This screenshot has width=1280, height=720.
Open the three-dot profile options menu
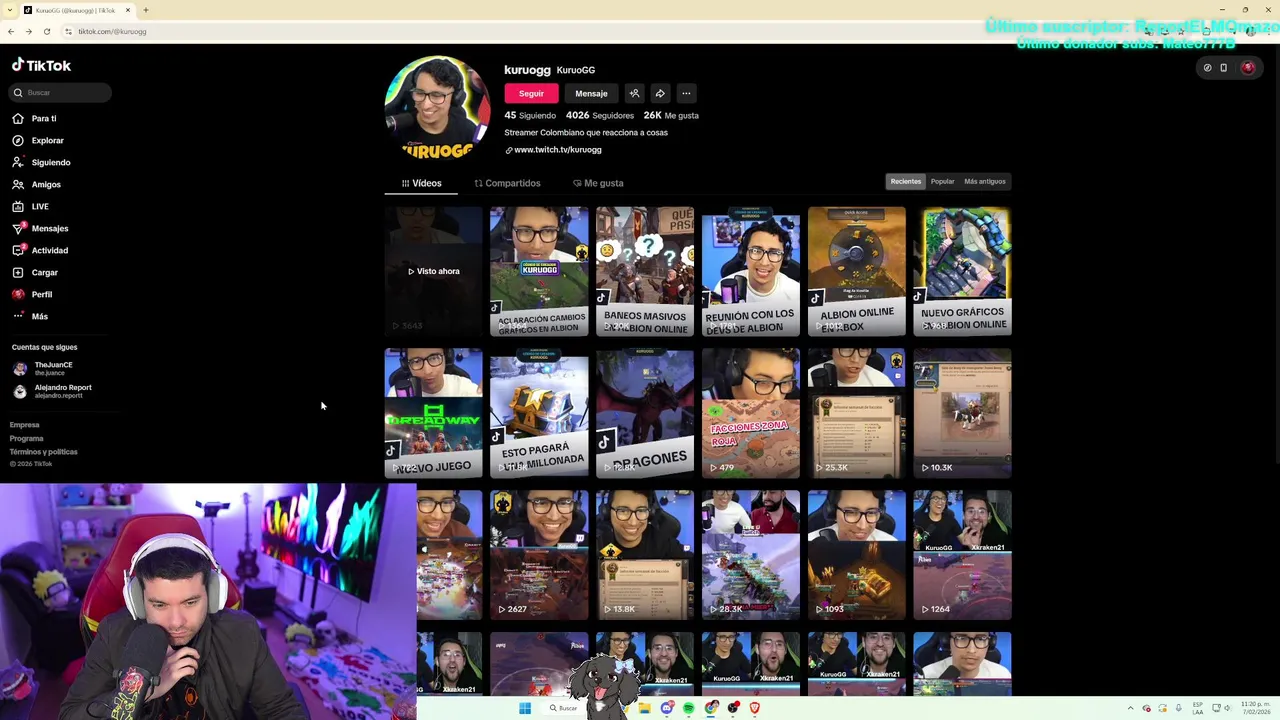[x=686, y=93]
